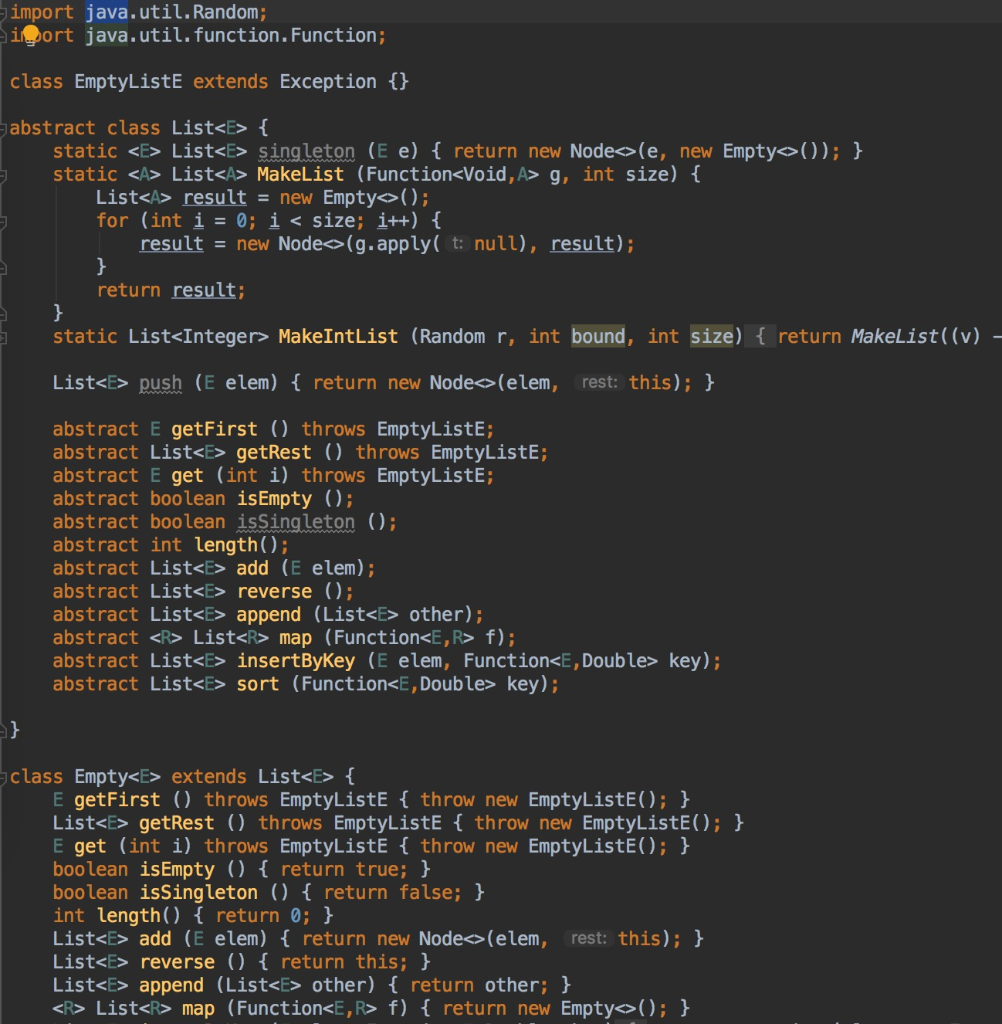Click the gutter fold icon at the MakeList method
This screenshot has height=1024, width=1002.
tap(4, 174)
